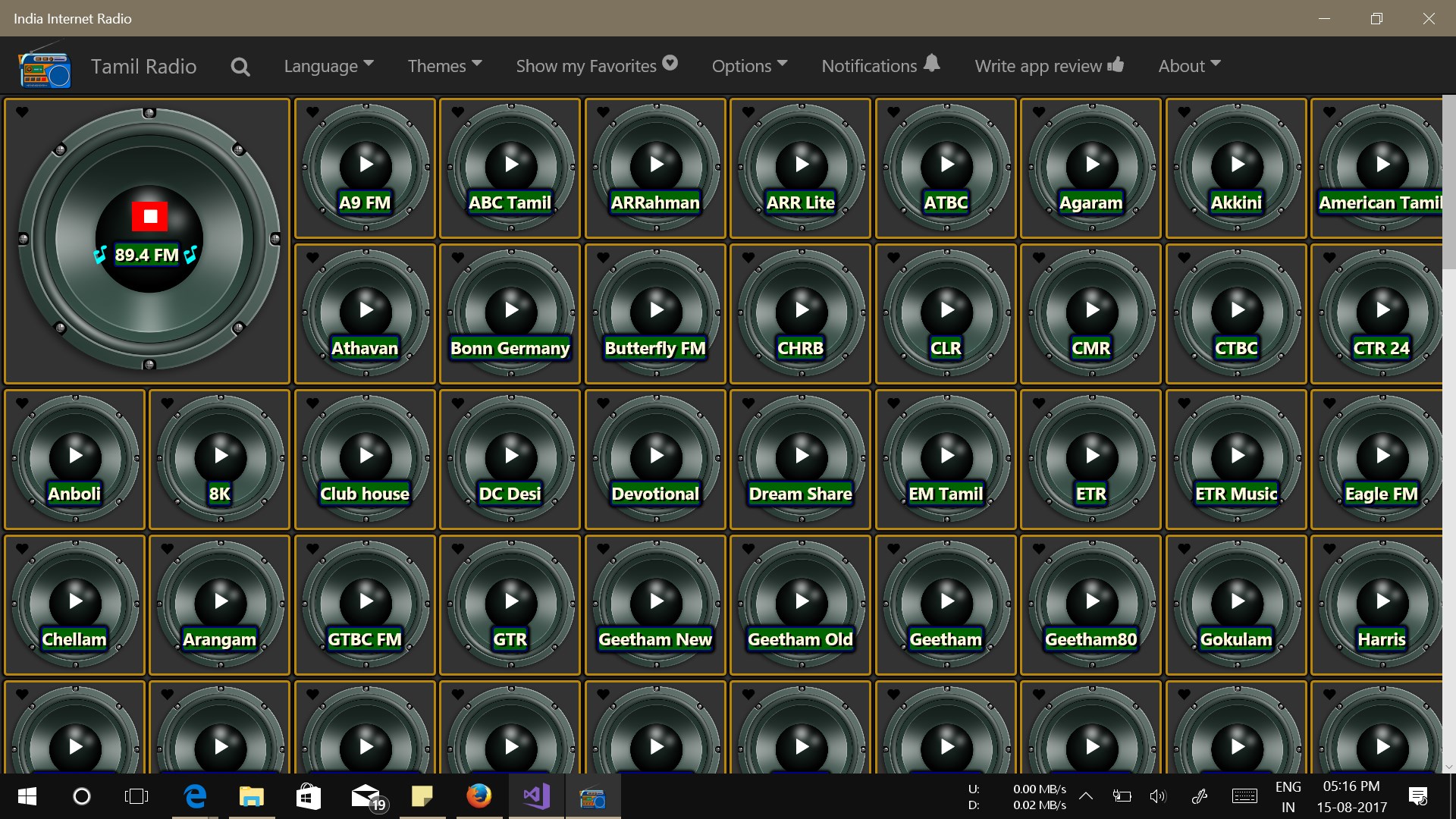Play the GTBC FM station
1456x819 pixels.
366,601
